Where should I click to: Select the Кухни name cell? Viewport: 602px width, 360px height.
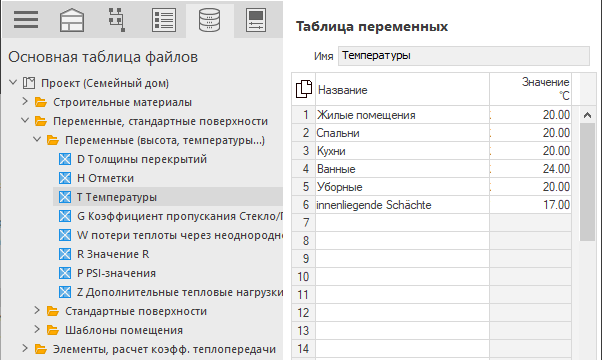coord(402,151)
